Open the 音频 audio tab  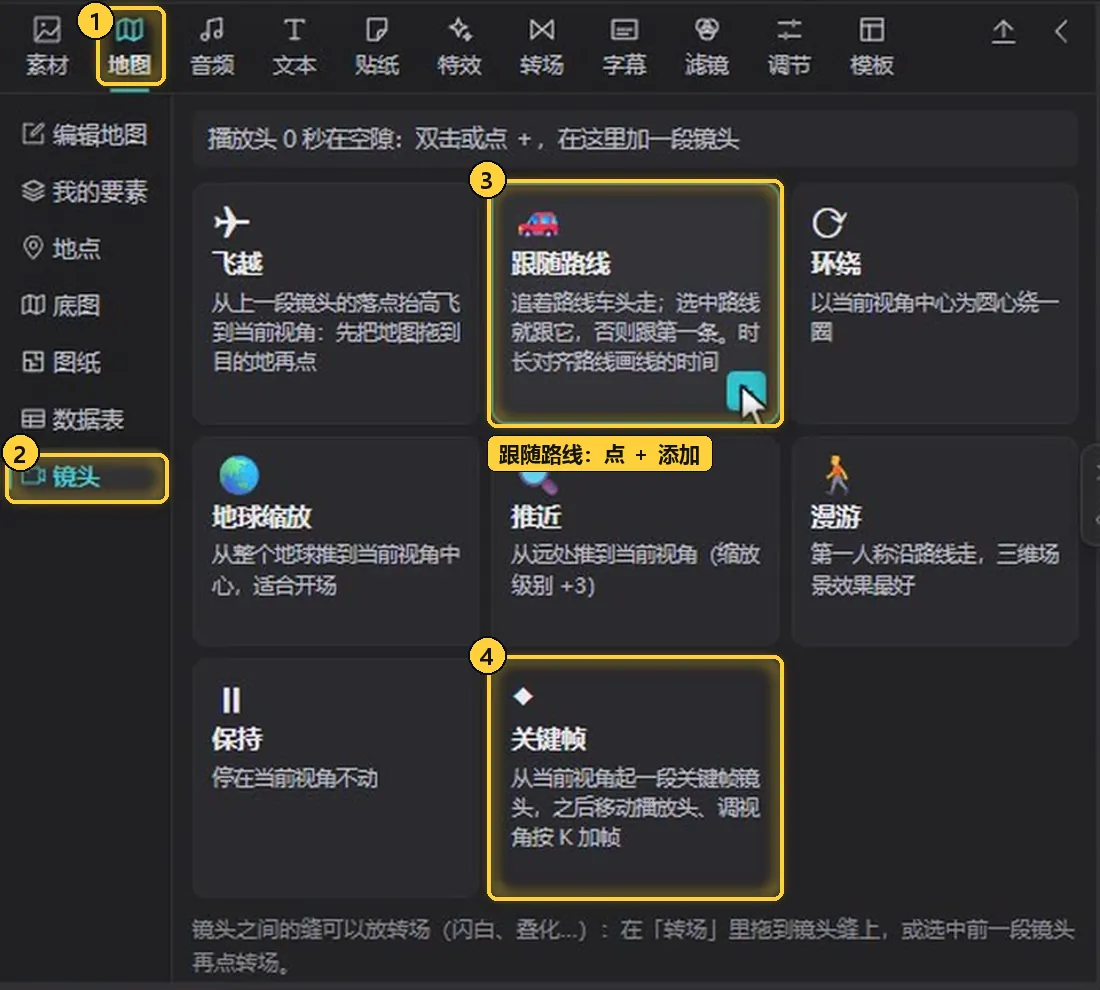tap(212, 46)
